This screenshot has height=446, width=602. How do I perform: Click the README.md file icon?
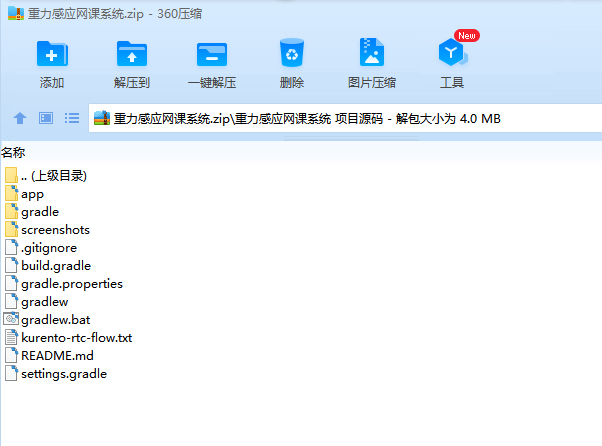pos(12,355)
